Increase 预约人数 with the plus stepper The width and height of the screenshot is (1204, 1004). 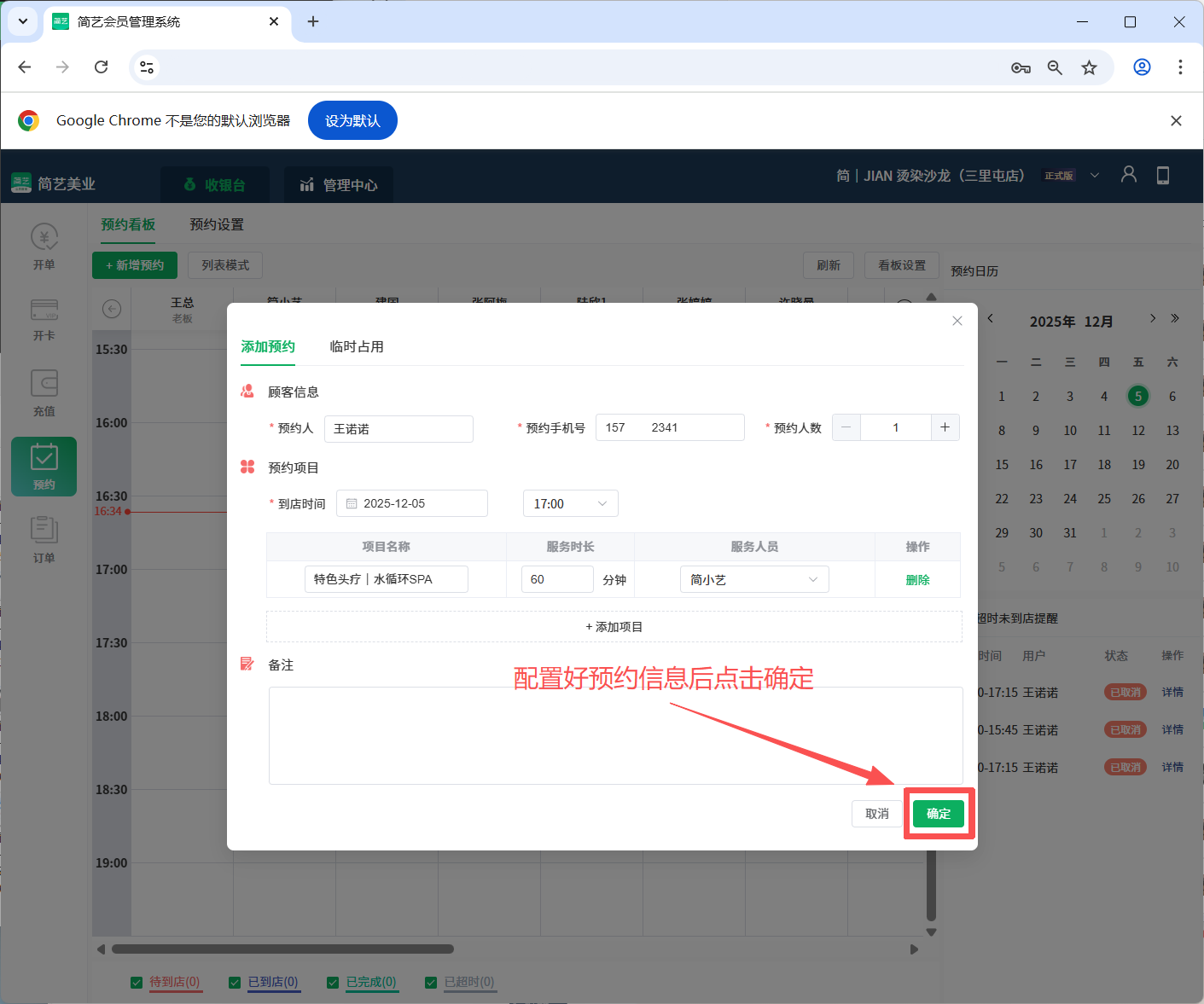point(945,427)
